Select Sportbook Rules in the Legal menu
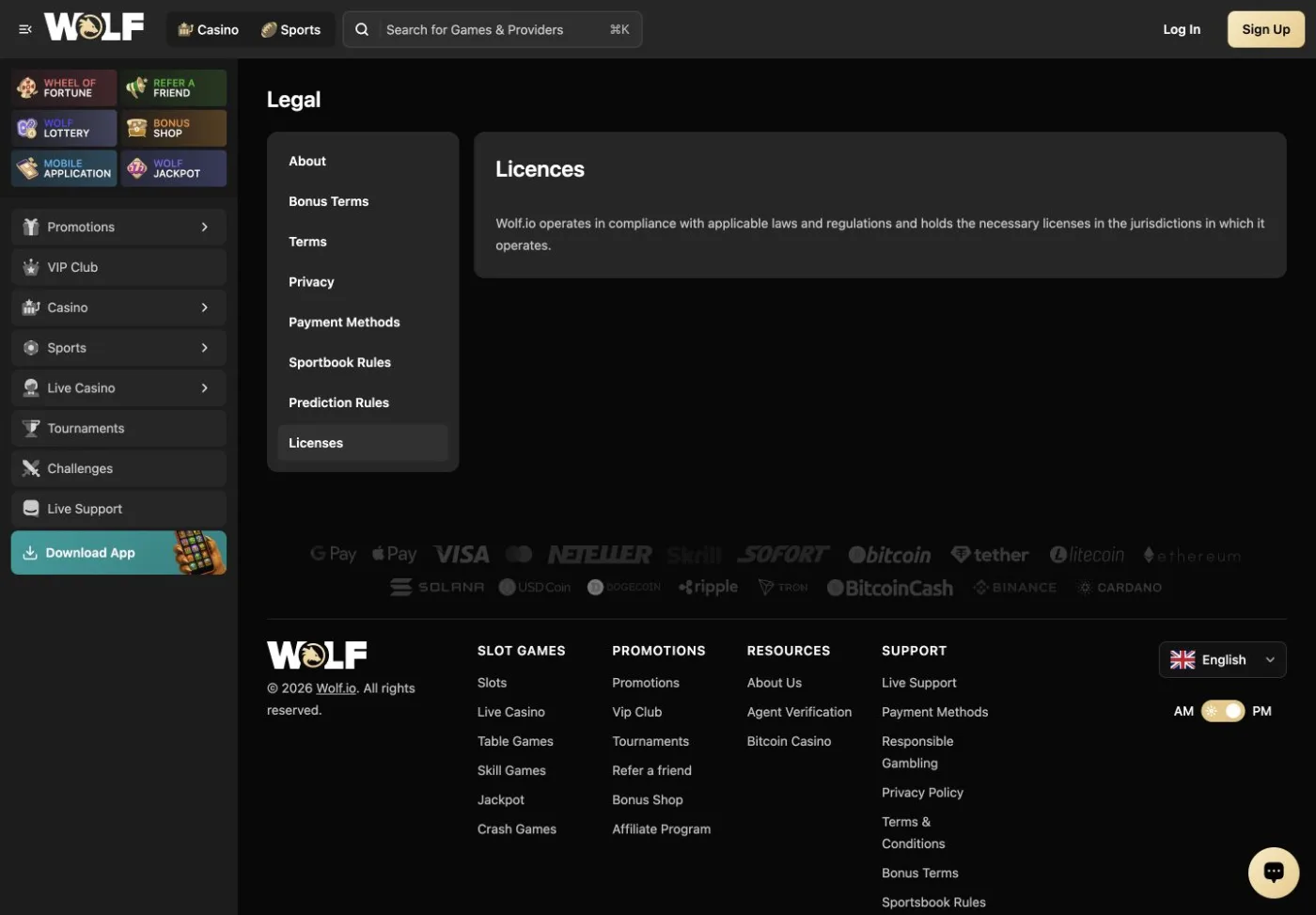Screen dimensions: 1316x915 tap(363, 362)
